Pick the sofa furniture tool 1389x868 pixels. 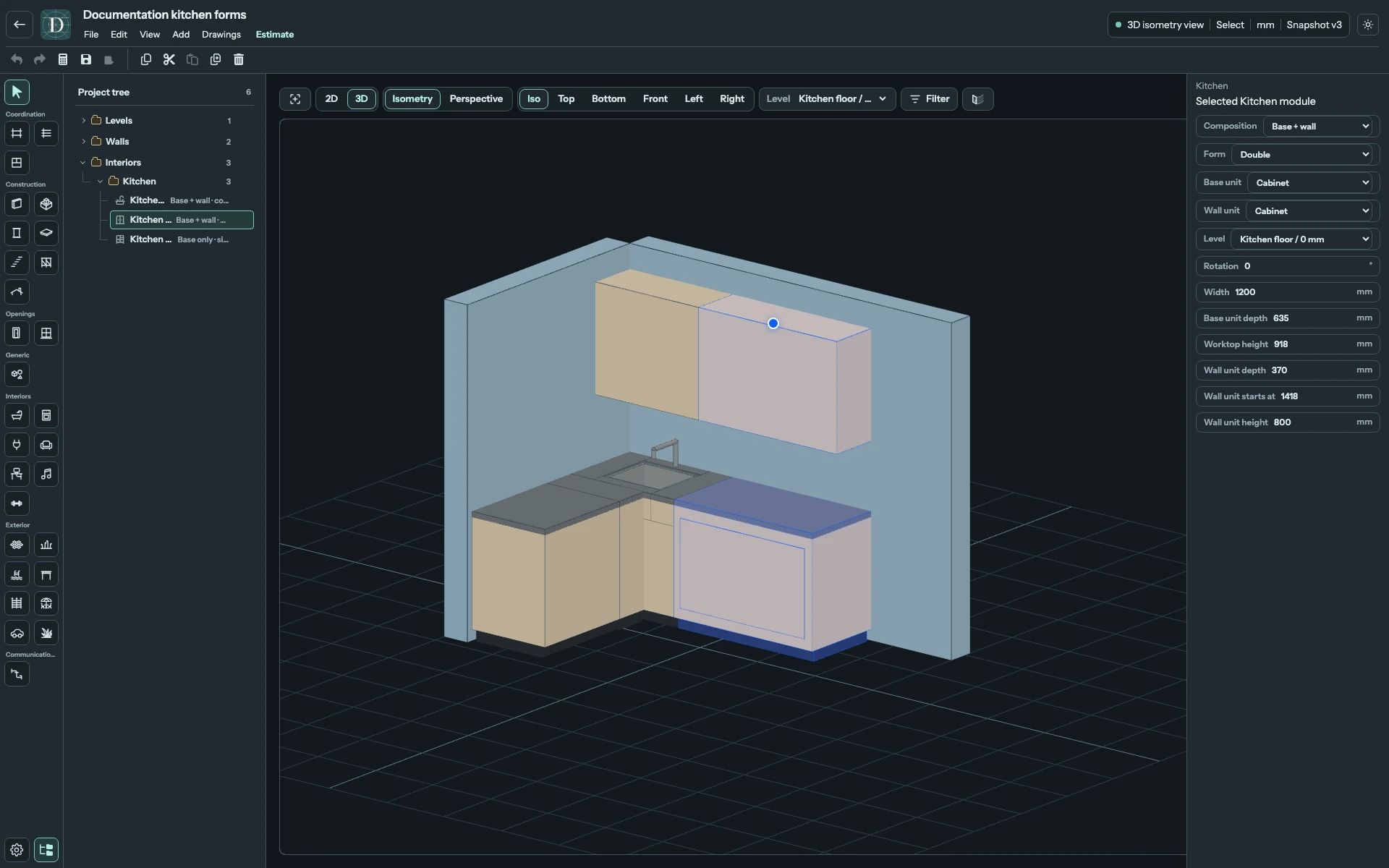[x=46, y=445]
